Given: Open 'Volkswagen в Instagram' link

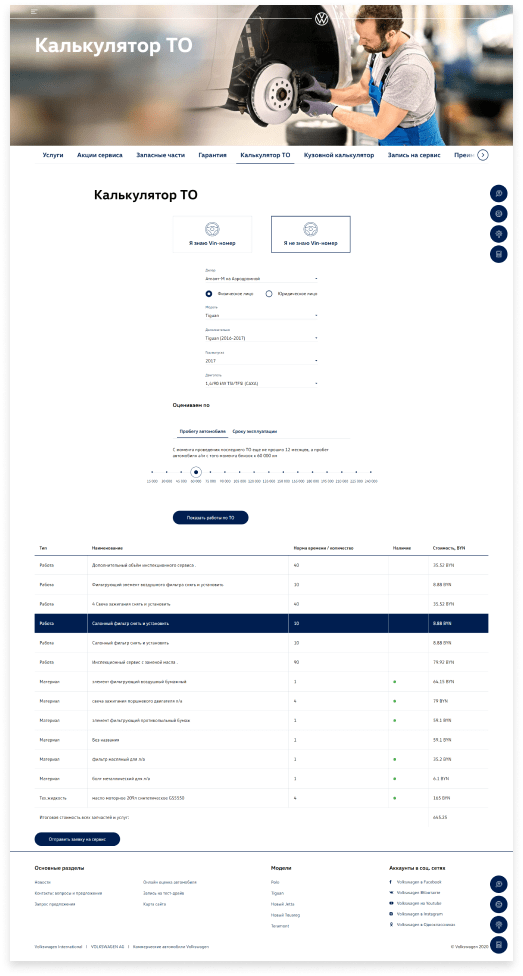Looking at the screenshot, I should 420,913.
